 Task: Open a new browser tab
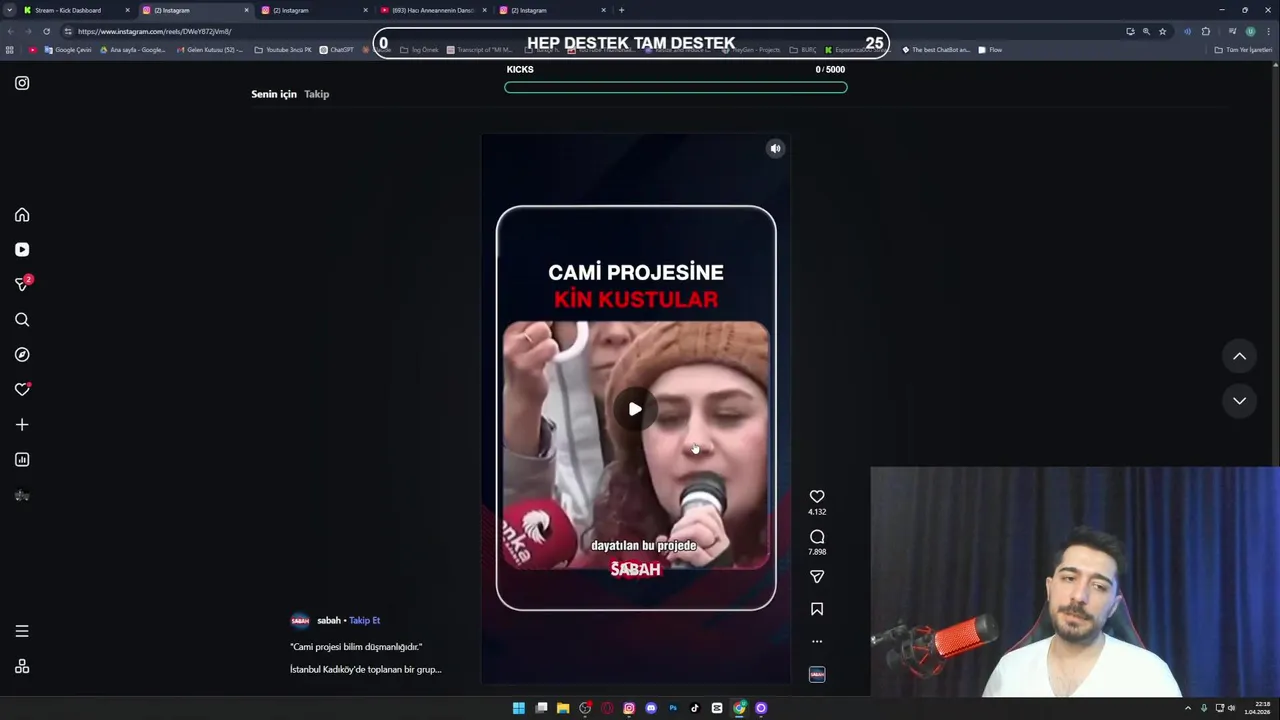[x=621, y=10]
